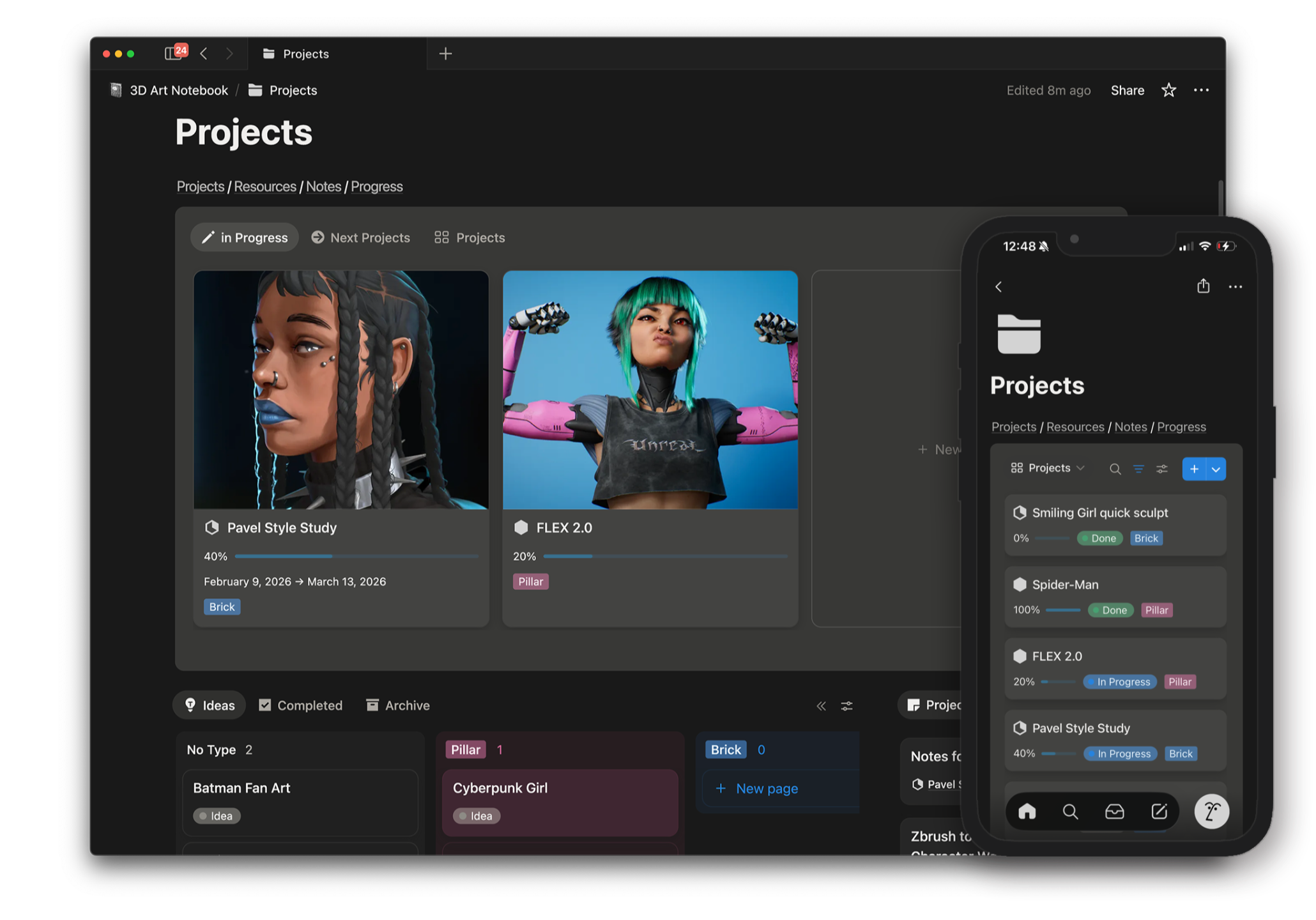The image size is (1316, 920).
Task: Tap the phone share icon
Action: coord(1203,286)
